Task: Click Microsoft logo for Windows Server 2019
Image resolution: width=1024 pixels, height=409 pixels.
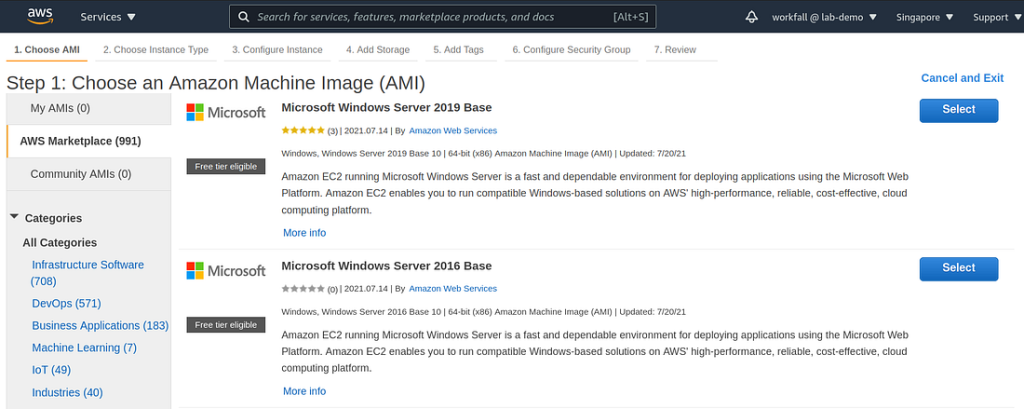Action: 226,113
